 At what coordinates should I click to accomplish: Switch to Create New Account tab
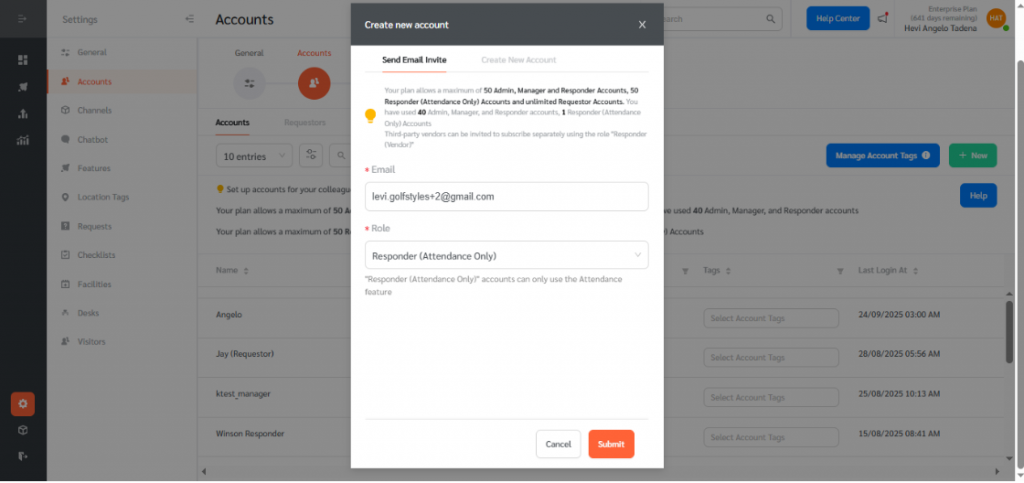pos(518,60)
